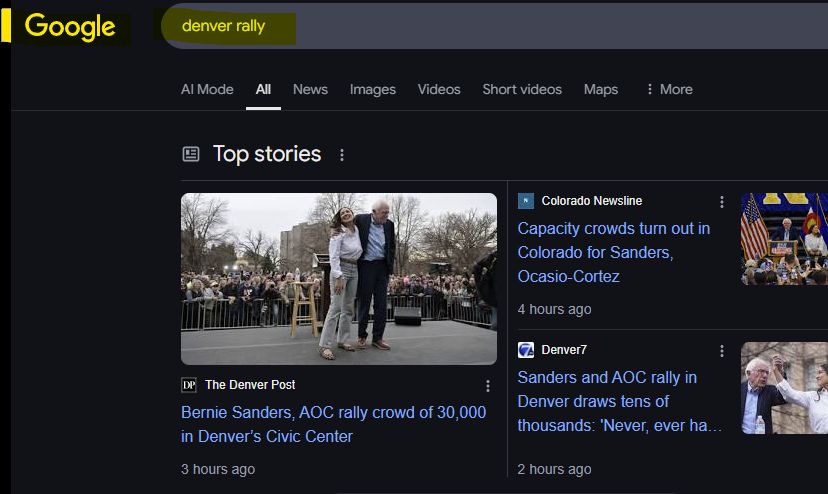The image size is (828, 494).
Task: Click the '2 hours ago' timestamp
Action: tap(554, 469)
